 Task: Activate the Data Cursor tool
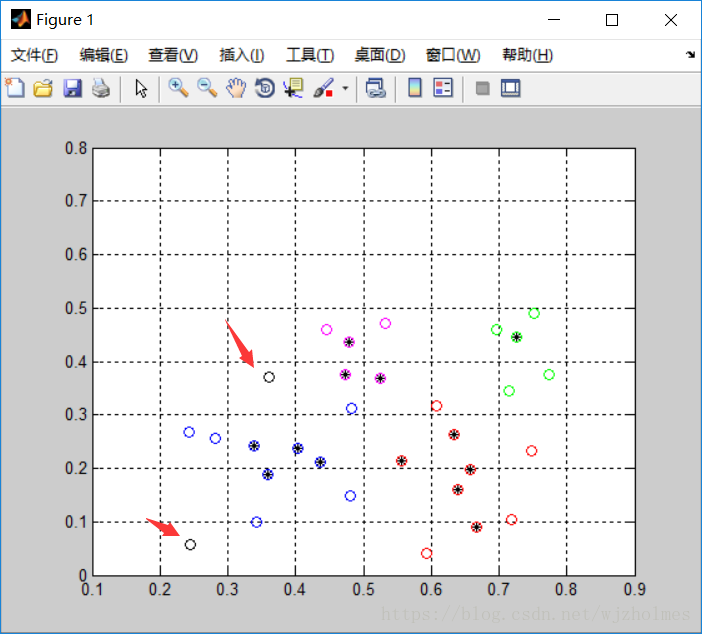point(293,88)
